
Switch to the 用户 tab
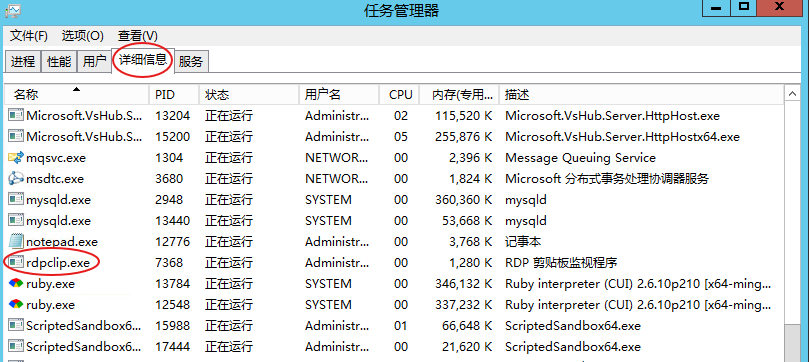(x=94, y=62)
